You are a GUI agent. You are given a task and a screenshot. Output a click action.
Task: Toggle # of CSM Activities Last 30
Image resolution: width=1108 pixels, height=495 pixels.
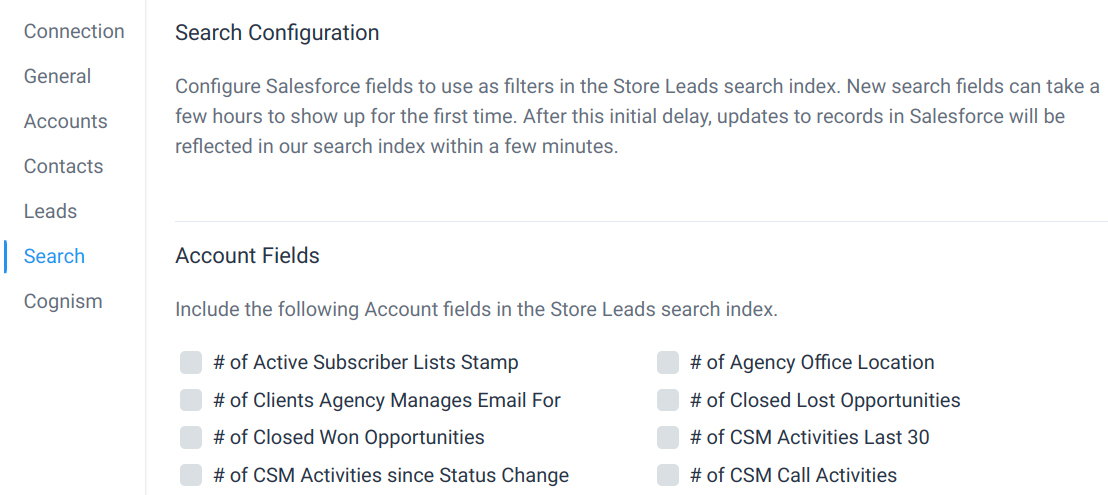coord(668,438)
